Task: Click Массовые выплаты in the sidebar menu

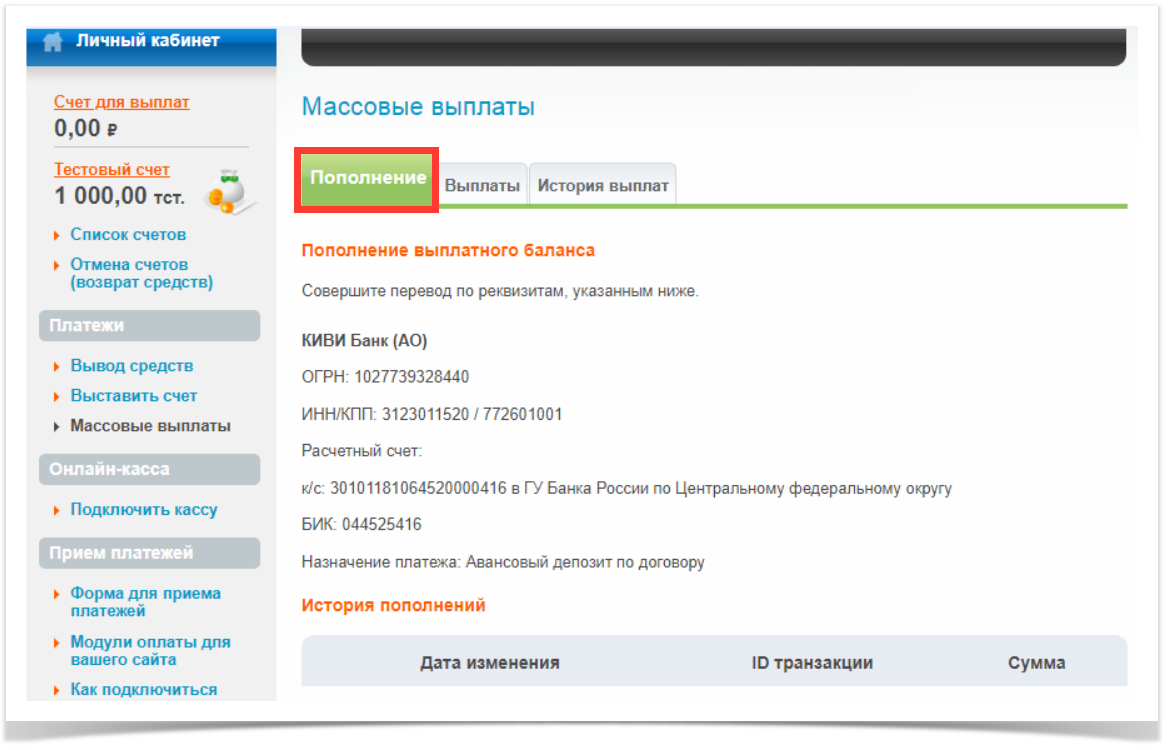Action: pos(150,426)
